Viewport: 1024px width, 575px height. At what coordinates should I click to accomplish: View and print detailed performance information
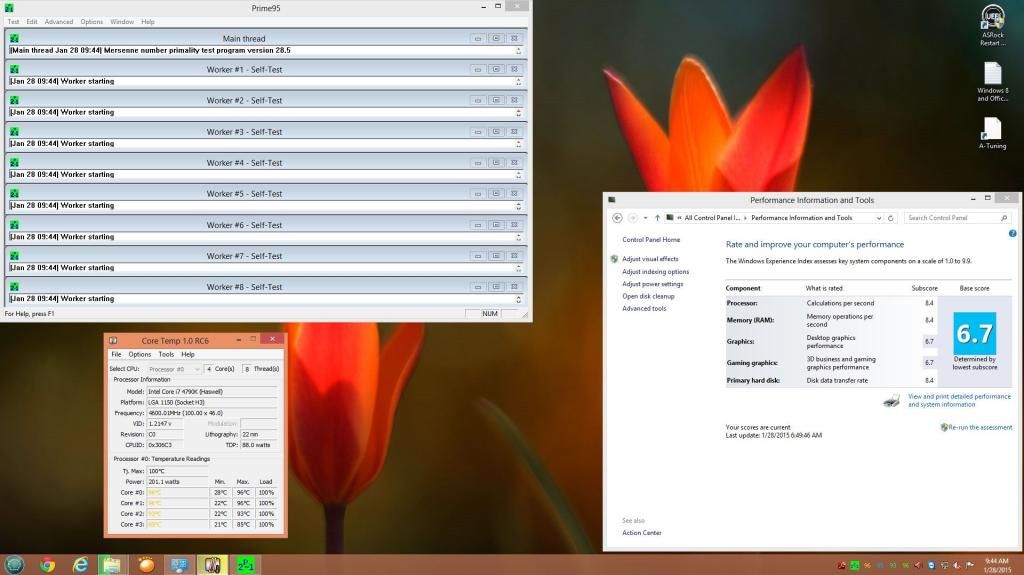[x=959, y=401]
